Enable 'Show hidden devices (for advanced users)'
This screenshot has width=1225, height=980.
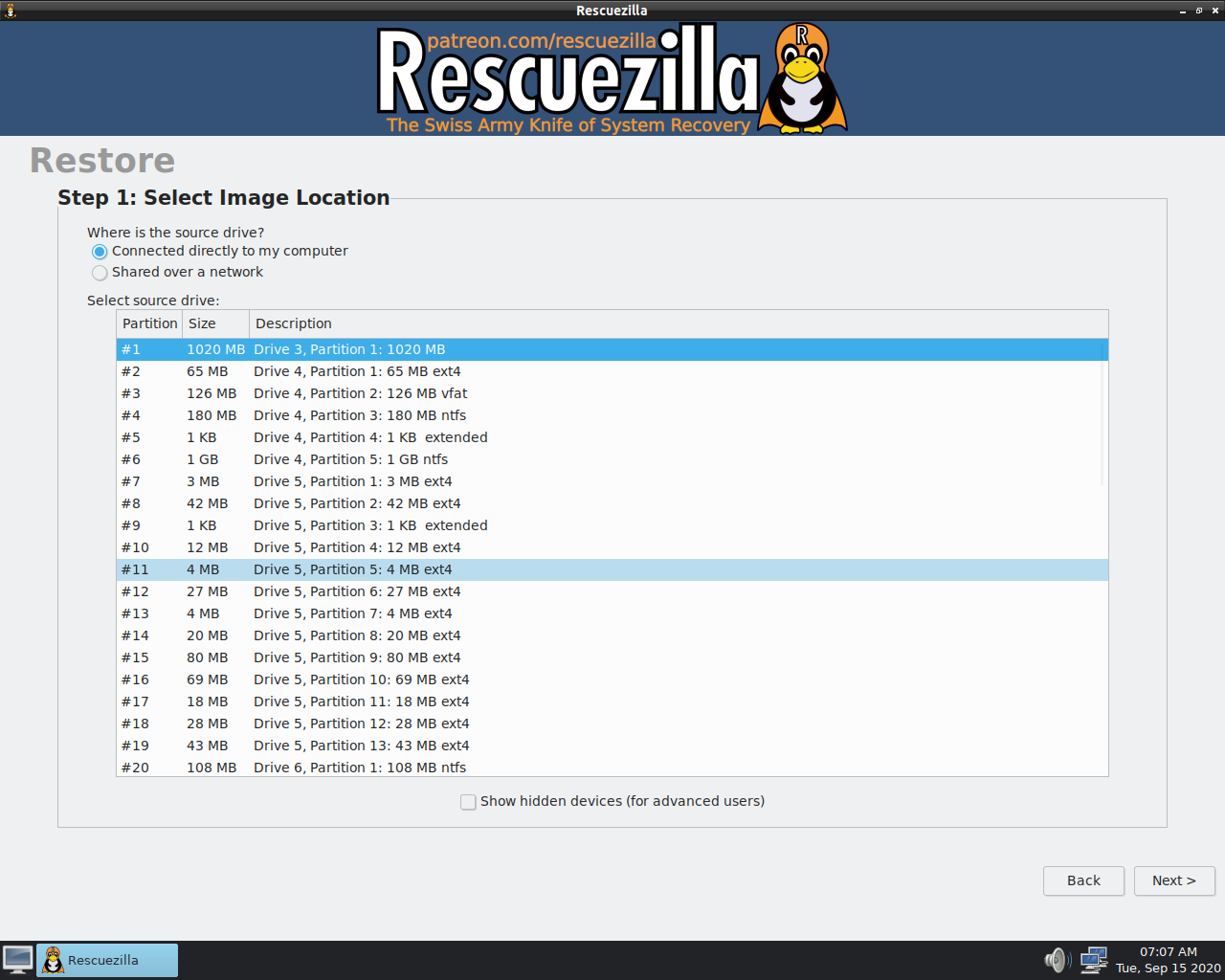[468, 802]
